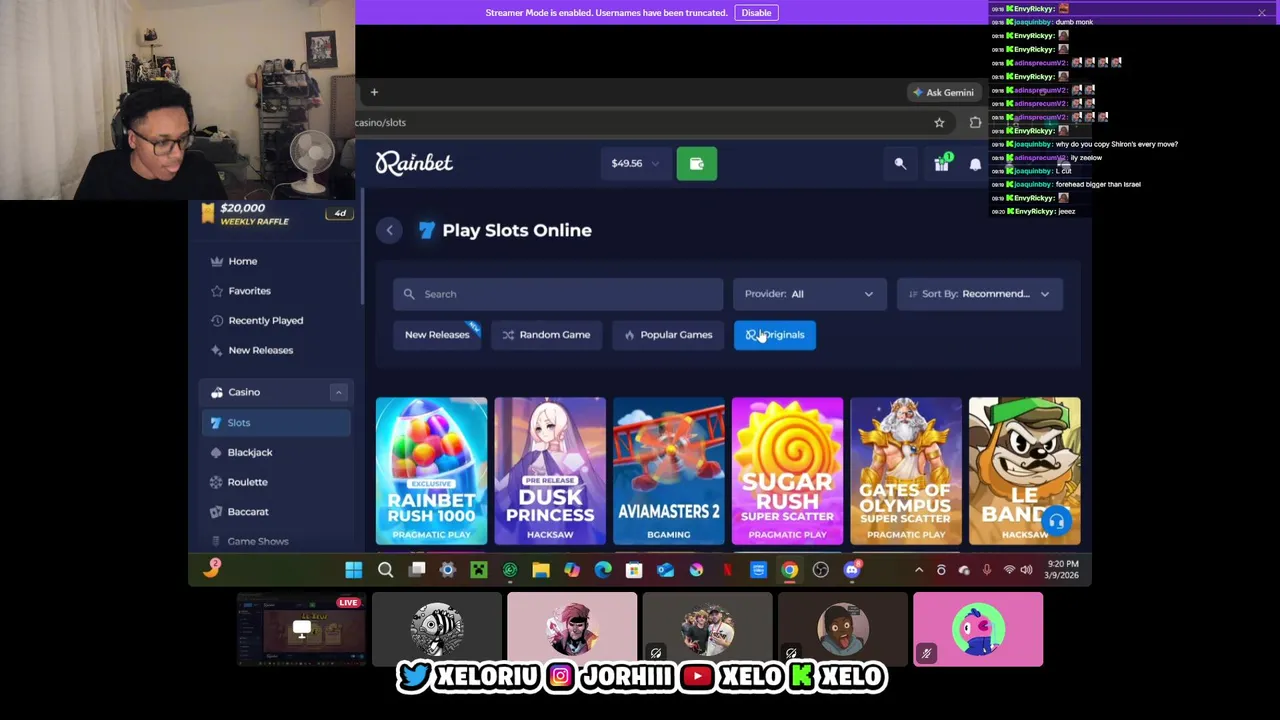Open Netflix from the taskbar
This screenshot has height=720, width=1280.
pyautogui.click(x=727, y=570)
